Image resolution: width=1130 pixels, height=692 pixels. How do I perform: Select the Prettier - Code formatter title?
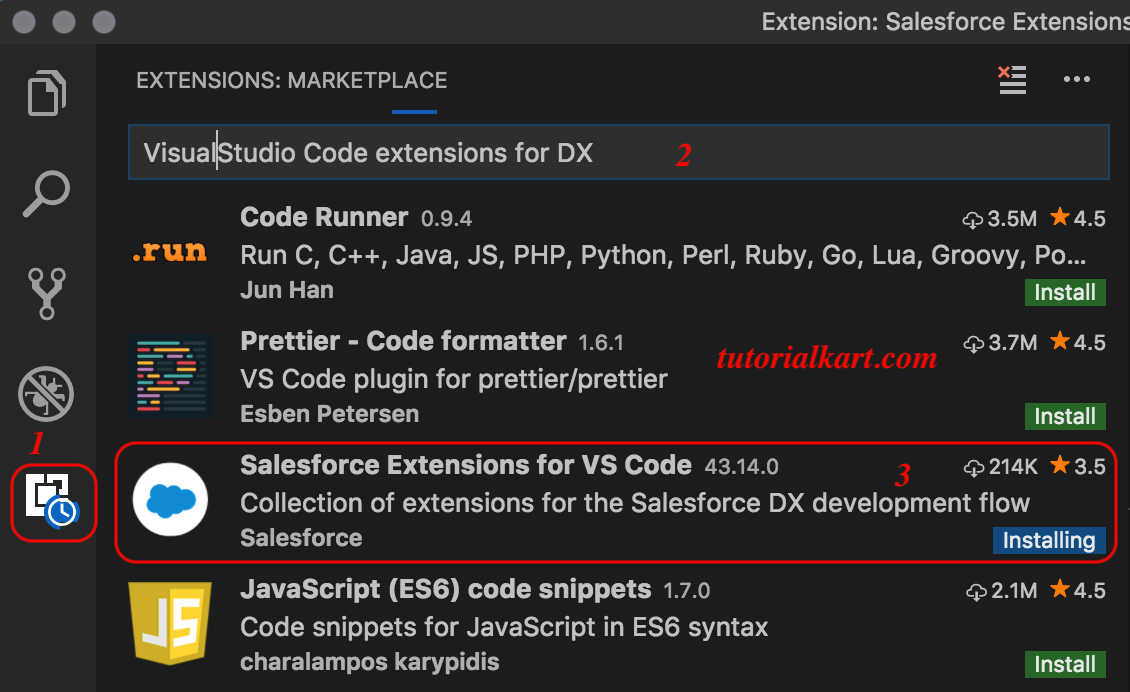(x=403, y=341)
